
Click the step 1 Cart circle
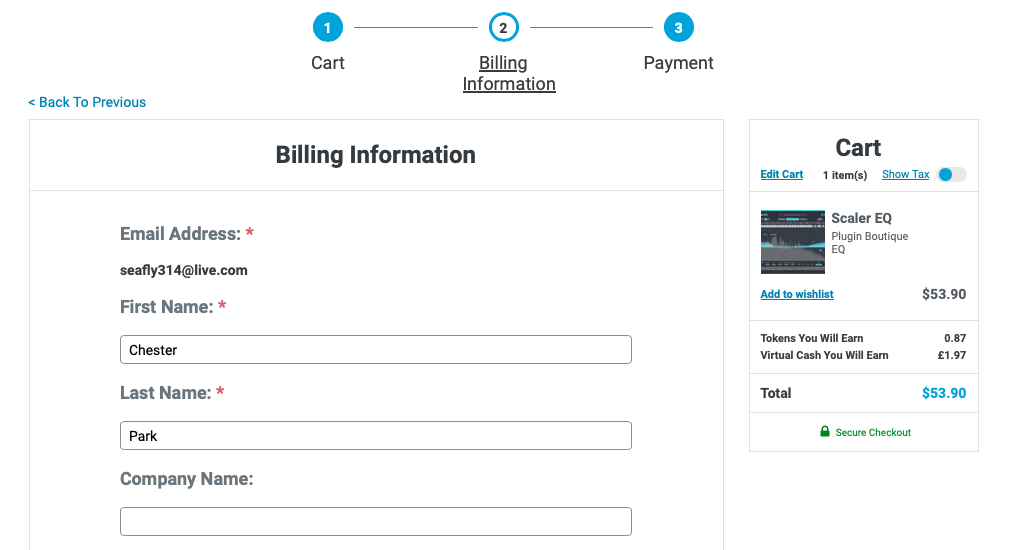pos(327,27)
